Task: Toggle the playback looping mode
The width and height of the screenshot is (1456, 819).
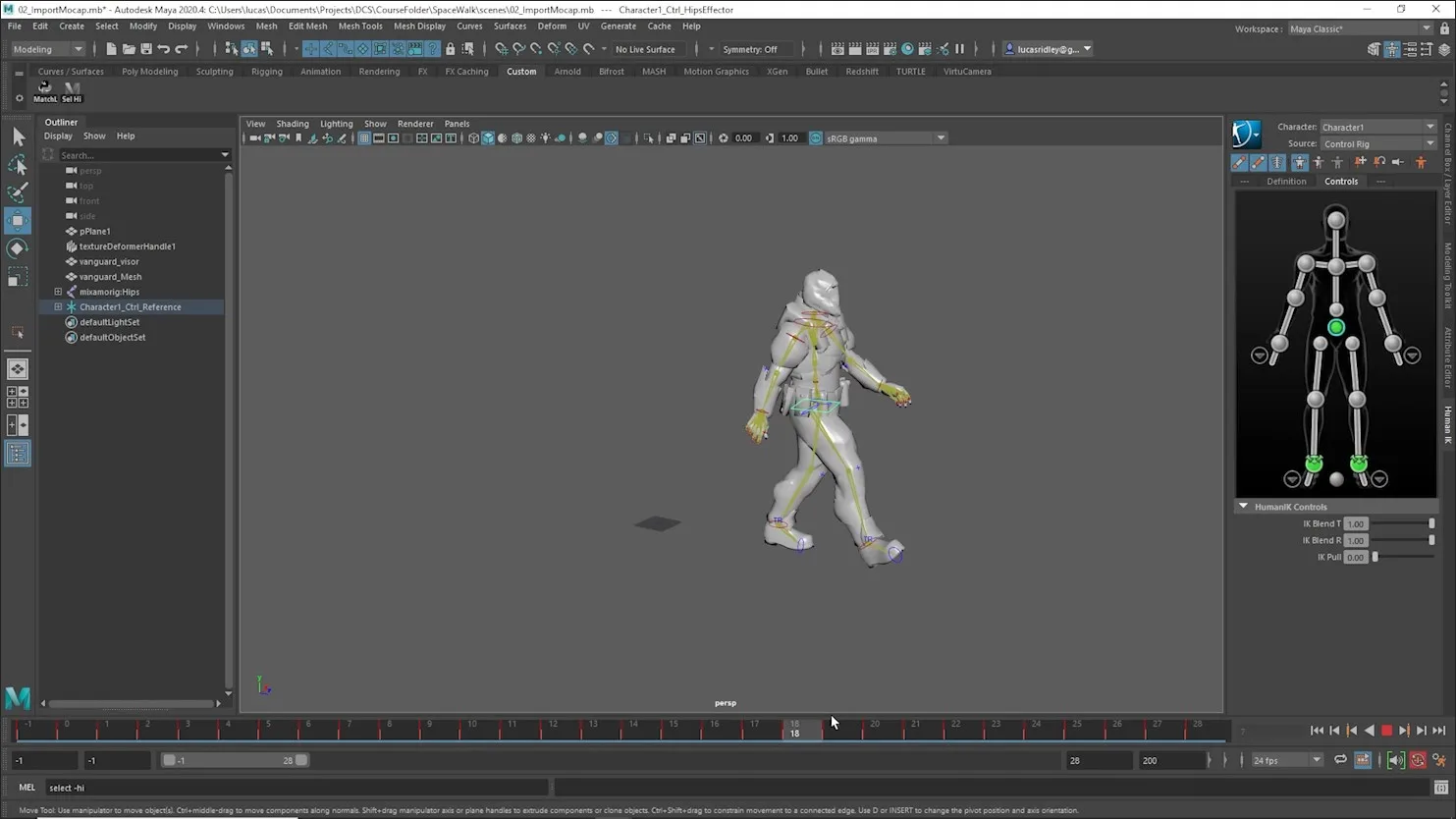Action: click(1340, 759)
